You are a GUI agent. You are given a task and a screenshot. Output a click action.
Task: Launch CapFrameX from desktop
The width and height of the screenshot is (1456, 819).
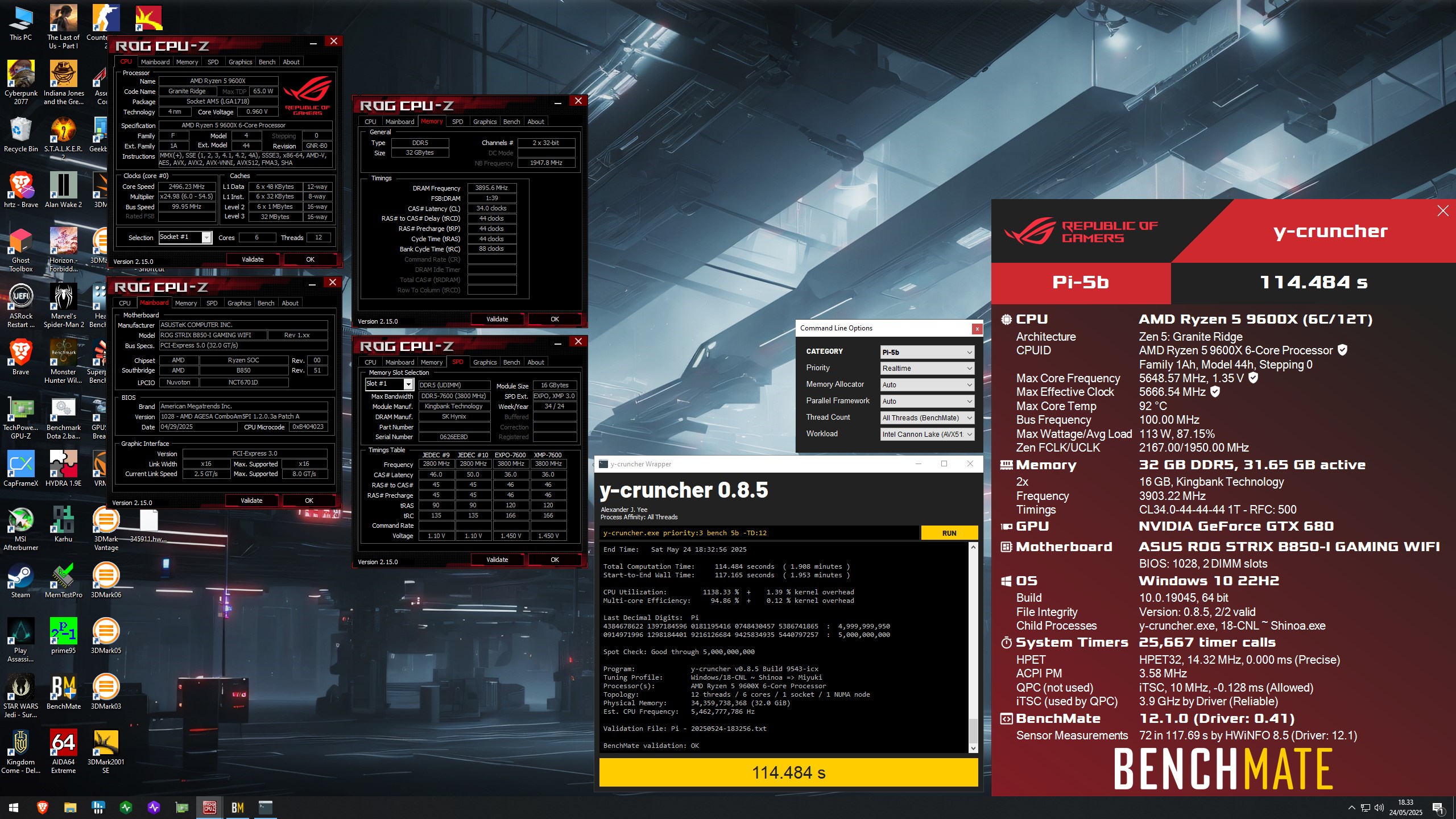point(20,469)
